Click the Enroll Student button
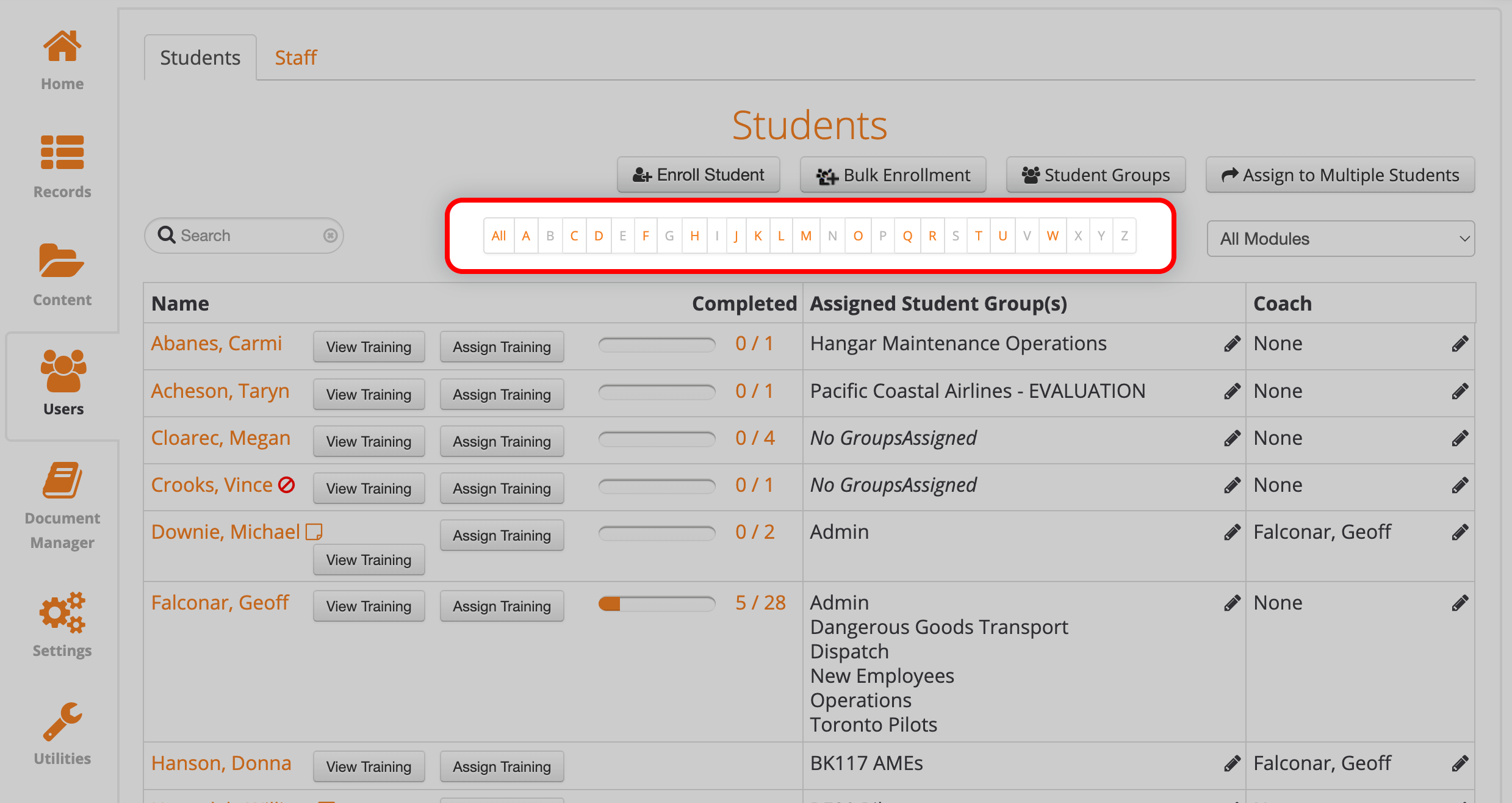The height and width of the screenshot is (803, 1512). (x=698, y=175)
